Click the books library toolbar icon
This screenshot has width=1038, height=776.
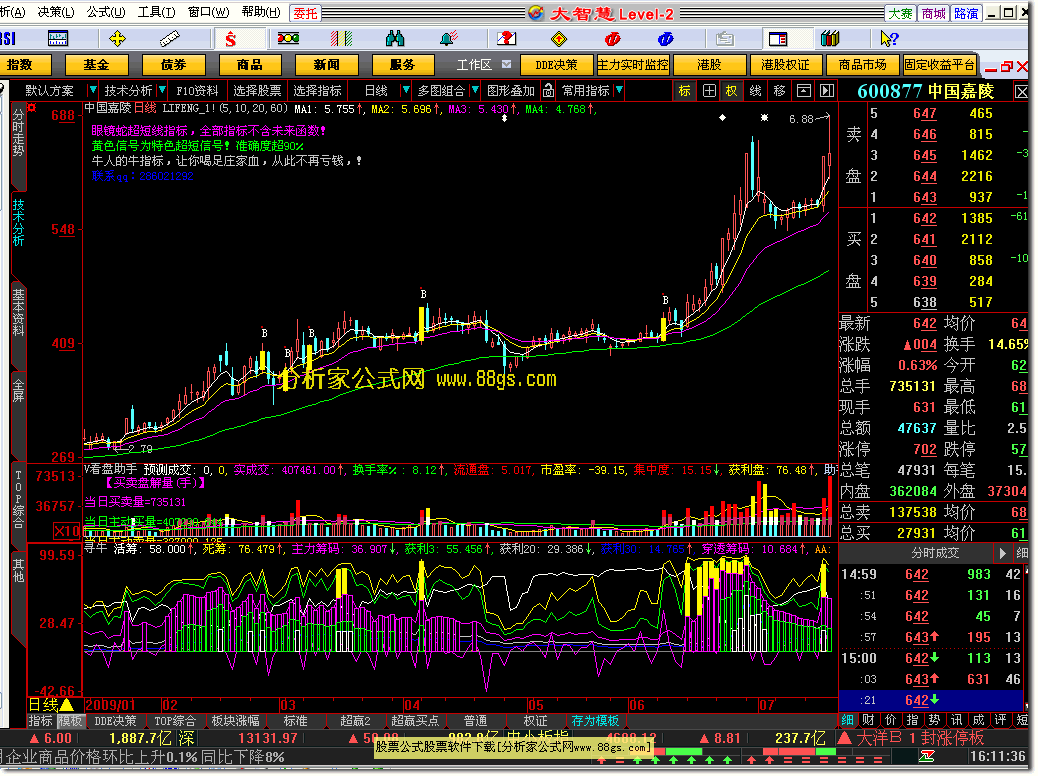[x=830, y=39]
